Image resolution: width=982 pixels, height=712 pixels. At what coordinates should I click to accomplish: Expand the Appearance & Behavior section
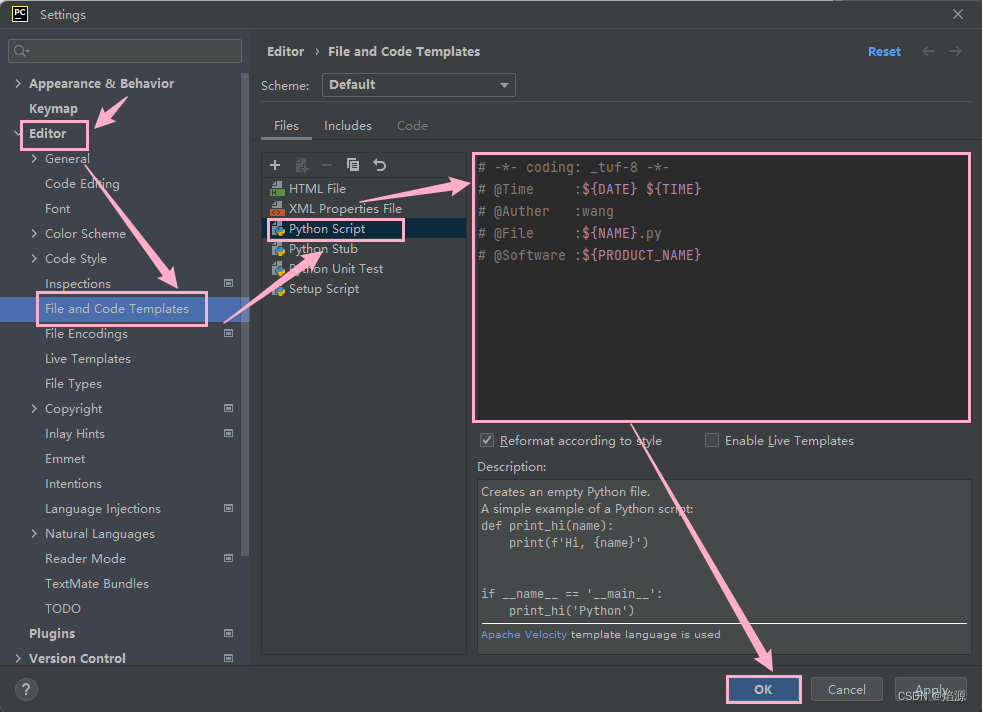pyautogui.click(x=18, y=83)
